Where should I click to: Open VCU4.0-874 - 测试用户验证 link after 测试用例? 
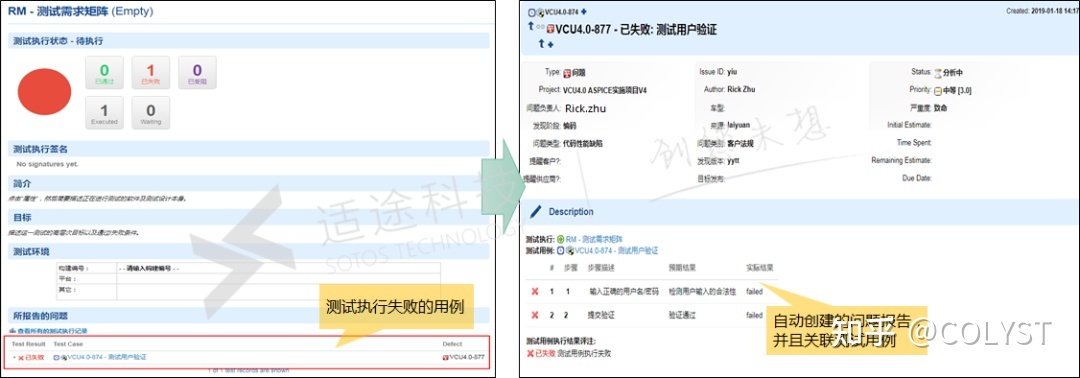click(615, 251)
